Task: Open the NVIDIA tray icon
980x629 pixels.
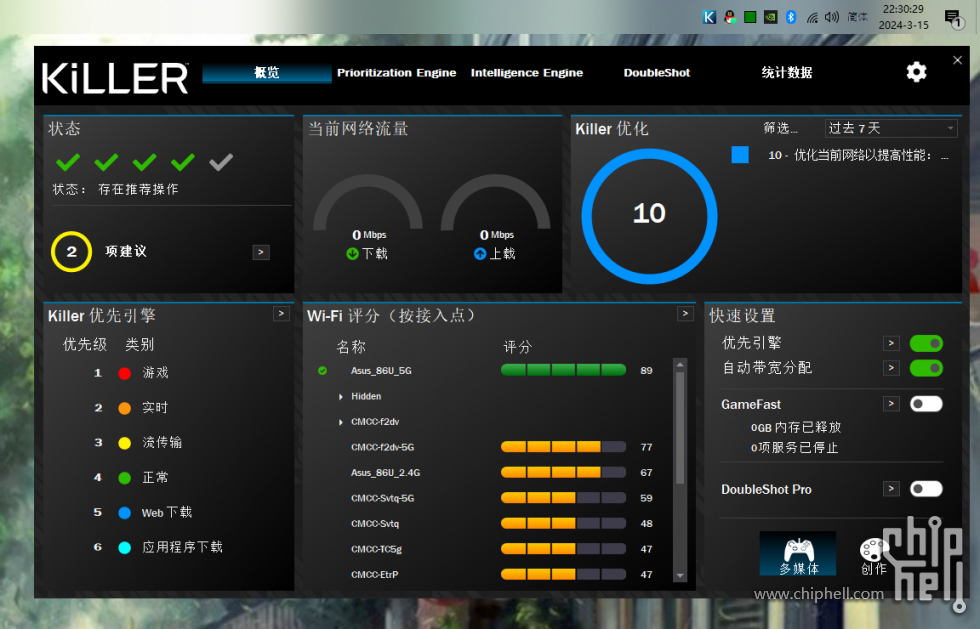Action: (771, 18)
